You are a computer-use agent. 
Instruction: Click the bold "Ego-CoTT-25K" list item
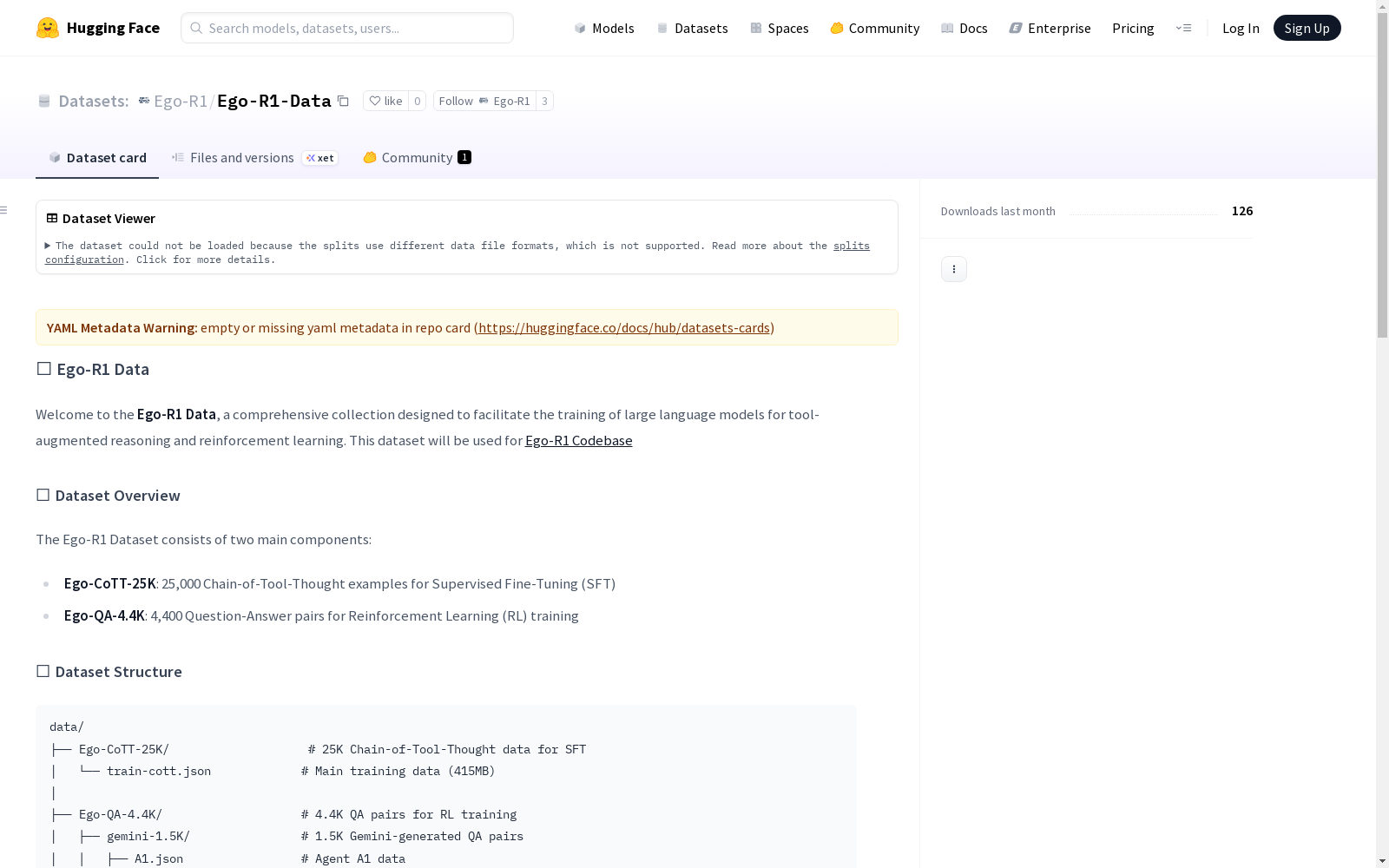tap(109, 583)
